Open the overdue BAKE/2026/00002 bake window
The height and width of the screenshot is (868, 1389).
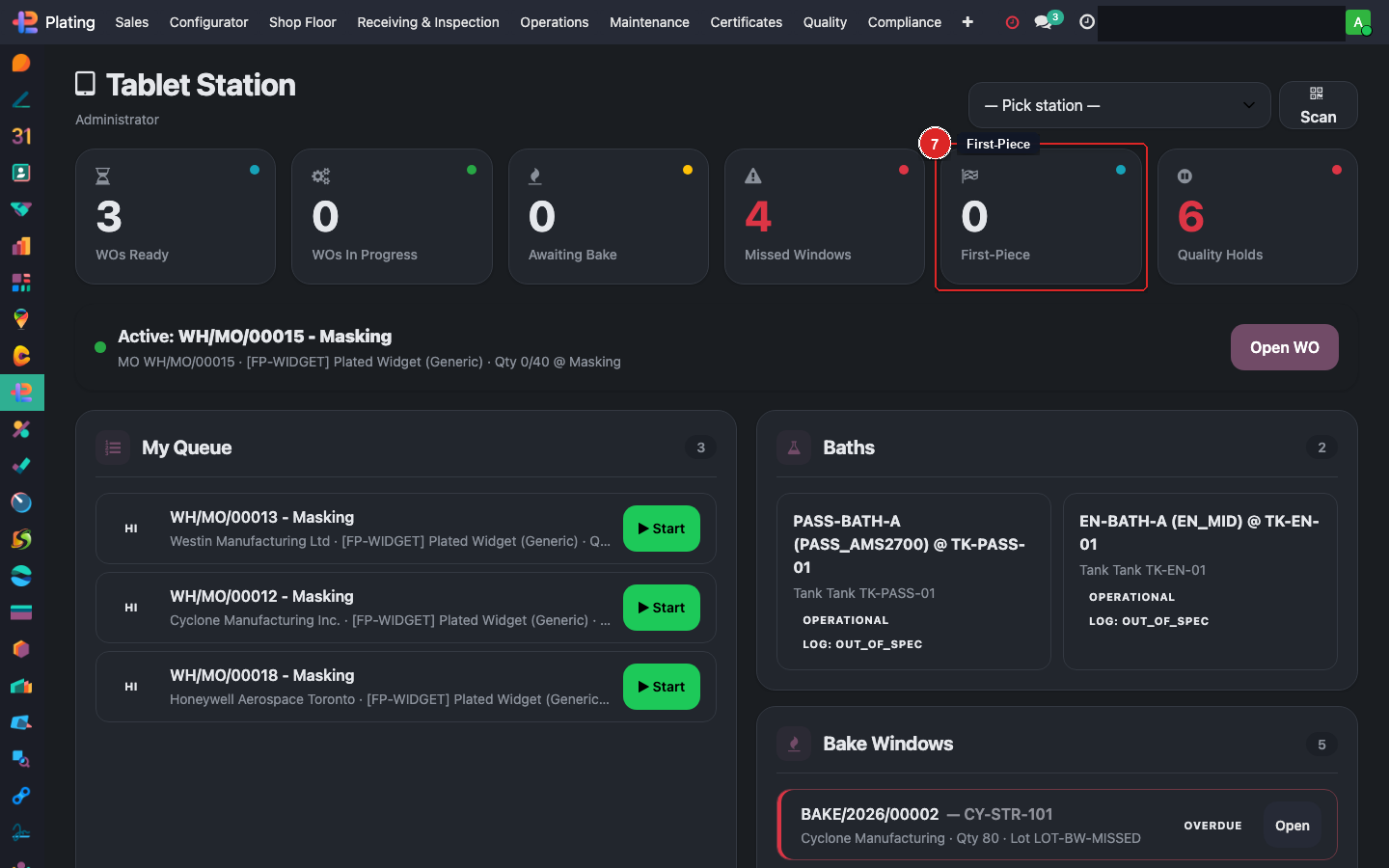click(1292, 826)
